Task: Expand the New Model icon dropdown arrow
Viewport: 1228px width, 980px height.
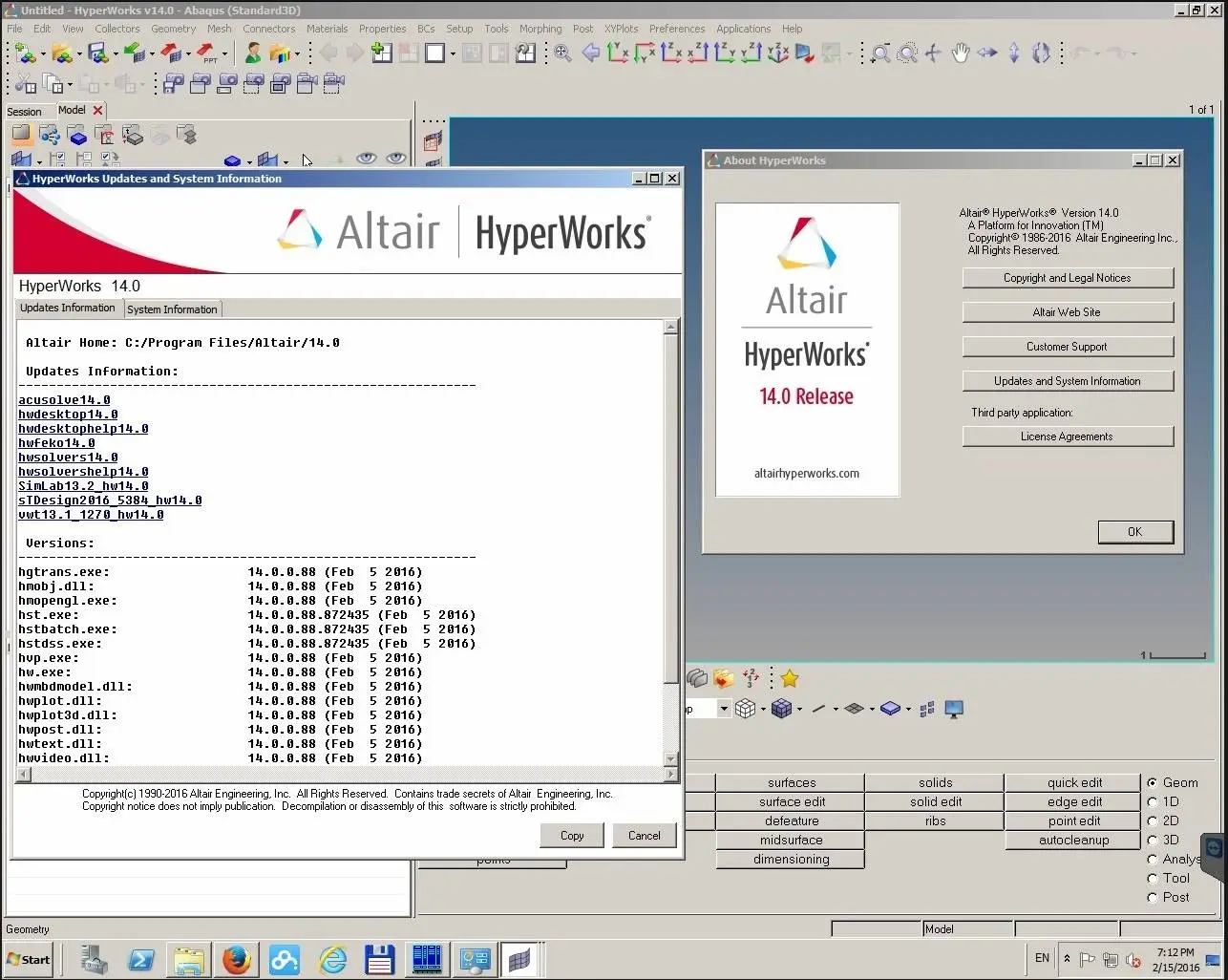Action: [x=43, y=54]
